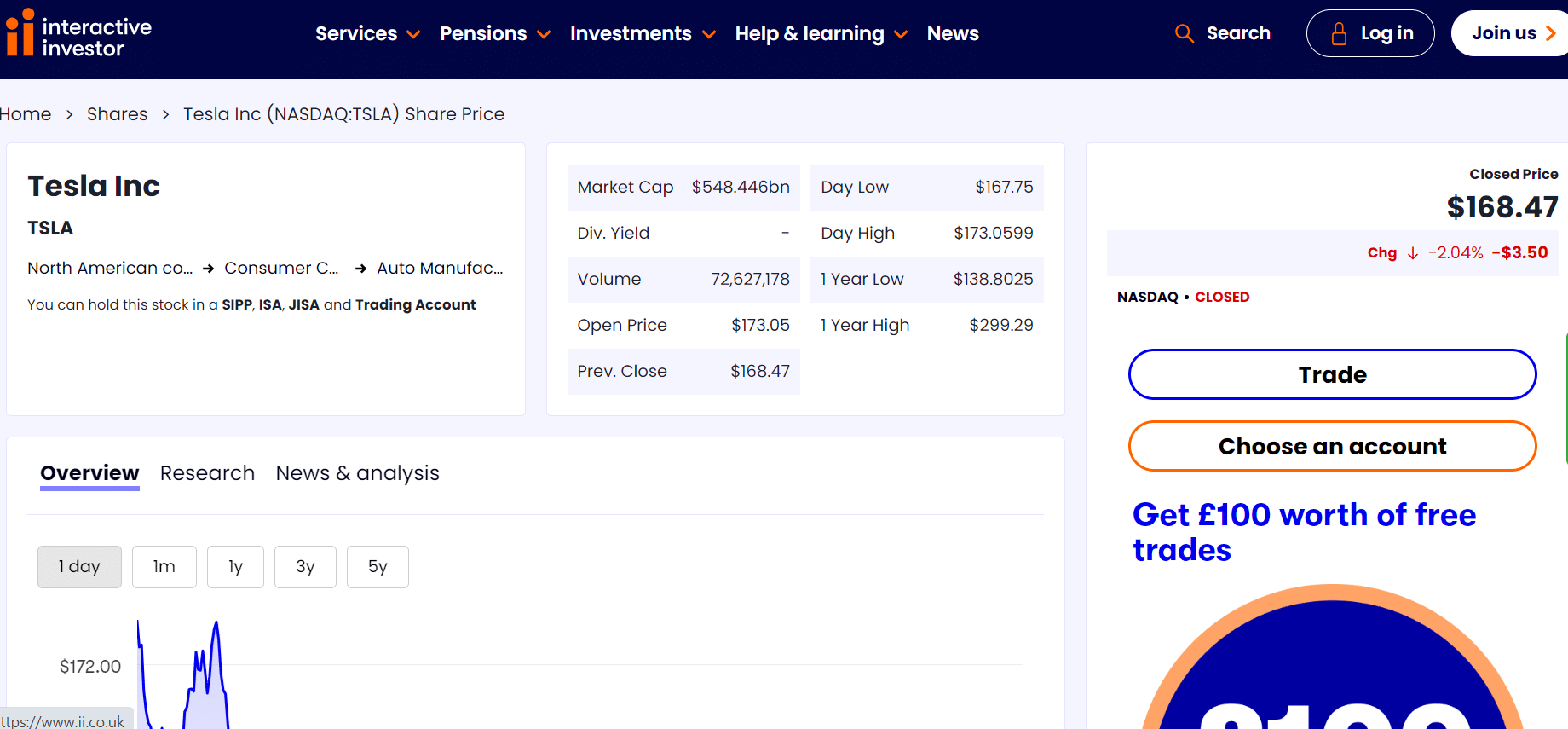
Task: Open the News menu item
Action: pos(953,33)
